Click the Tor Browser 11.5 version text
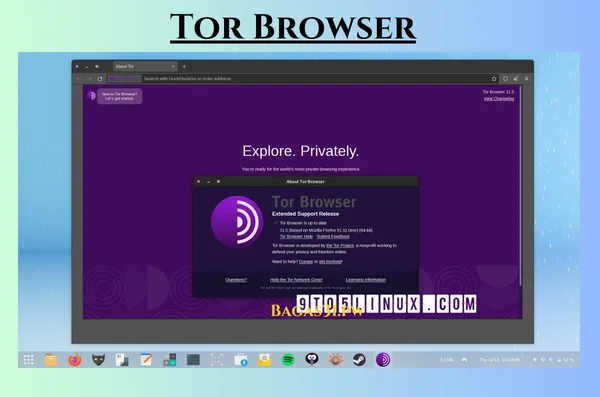The image size is (600, 397). [498, 92]
